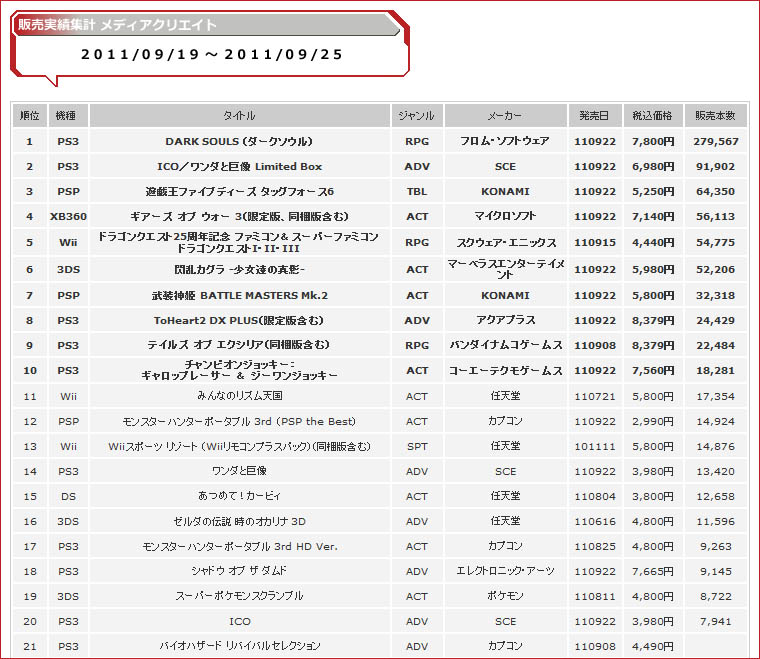Click the TBL genre cell

point(417,191)
